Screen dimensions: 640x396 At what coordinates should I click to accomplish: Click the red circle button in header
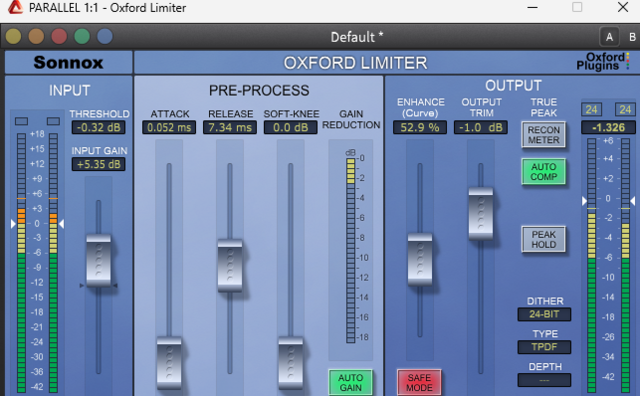tap(59, 36)
